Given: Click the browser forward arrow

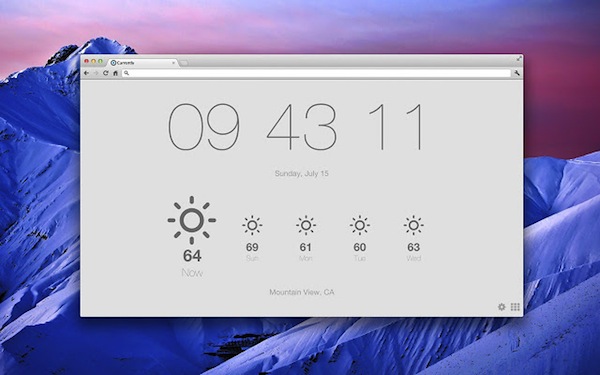Looking at the screenshot, I should [96, 73].
